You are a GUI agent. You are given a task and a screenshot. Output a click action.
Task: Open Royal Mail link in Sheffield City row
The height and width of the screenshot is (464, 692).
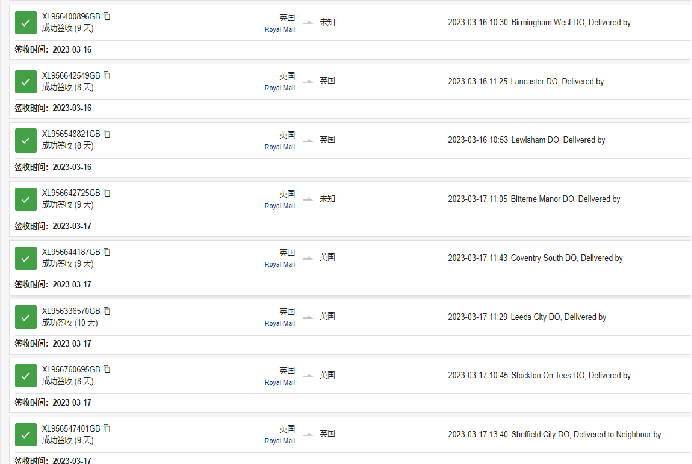click(x=279, y=441)
